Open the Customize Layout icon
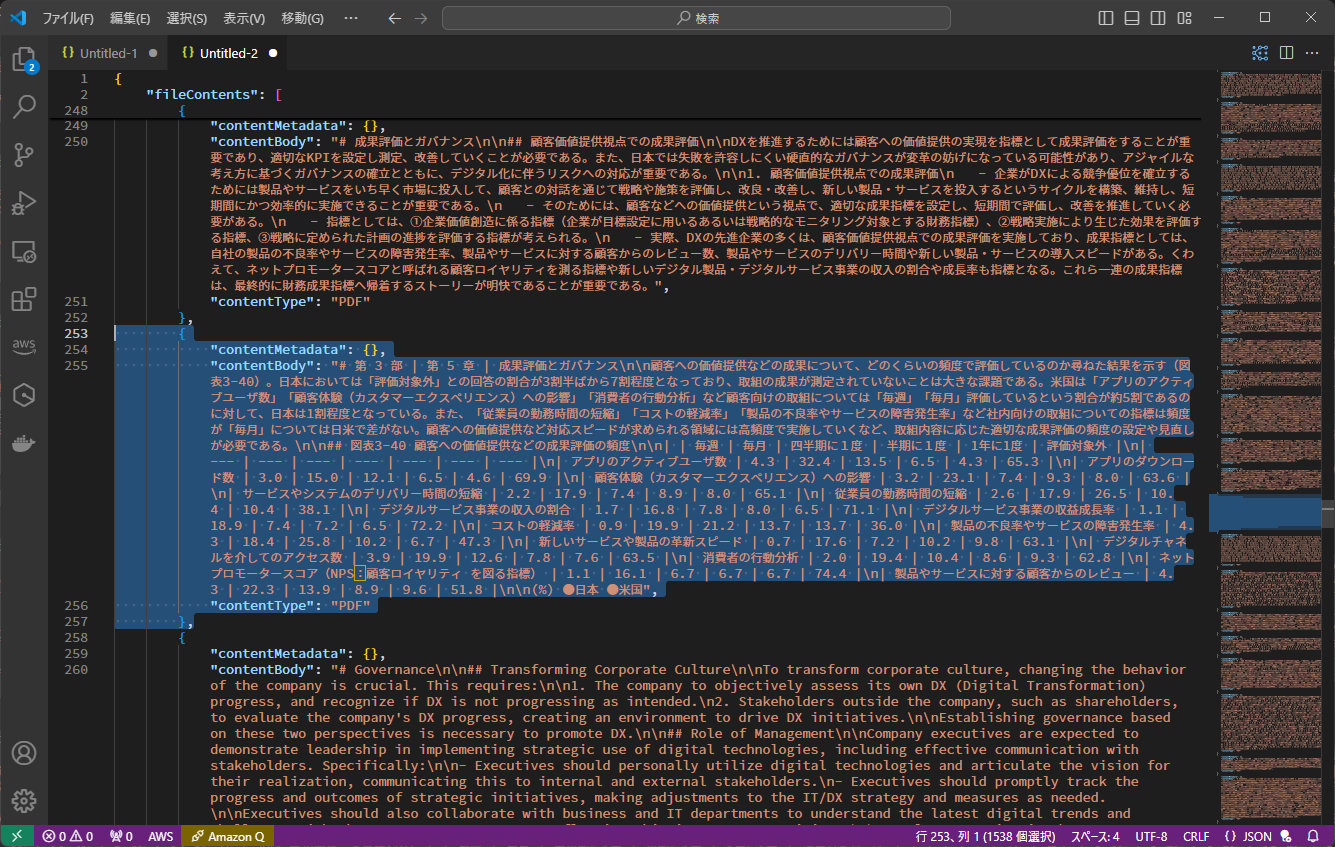Viewport: 1335px width, 847px height. (x=1184, y=18)
